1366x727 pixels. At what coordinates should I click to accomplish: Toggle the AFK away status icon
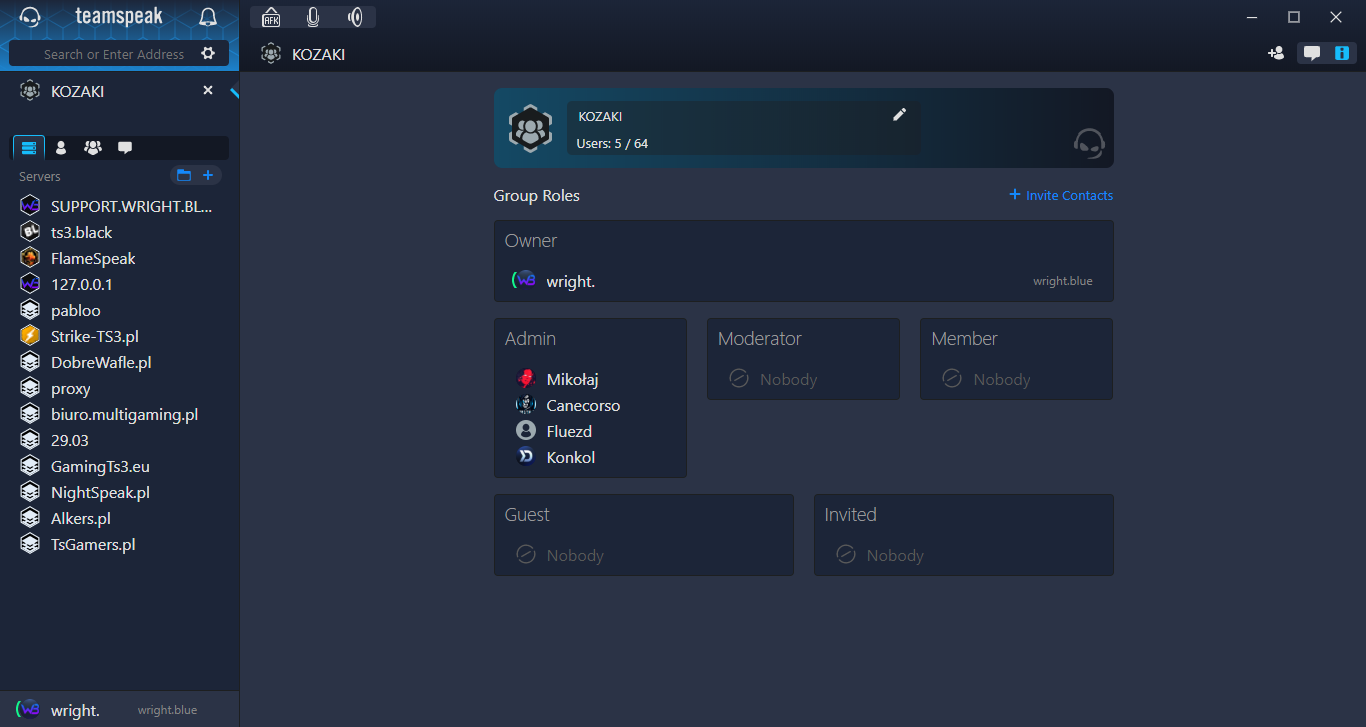271,17
